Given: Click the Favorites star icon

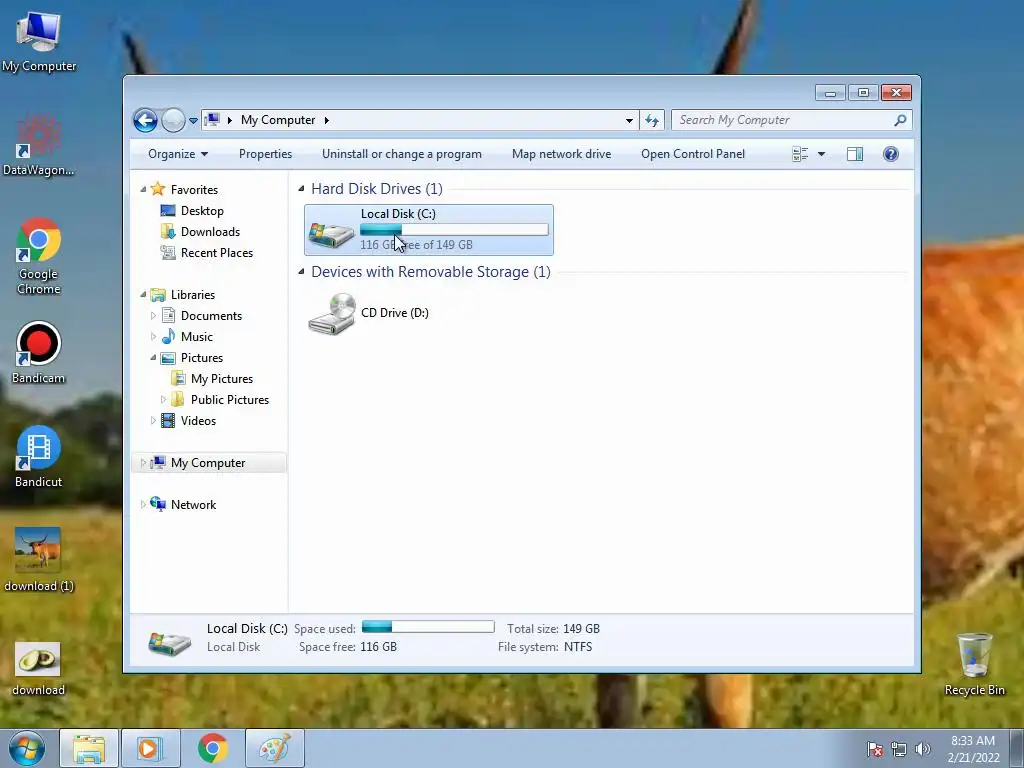Looking at the screenshot, I should (157, 189).
